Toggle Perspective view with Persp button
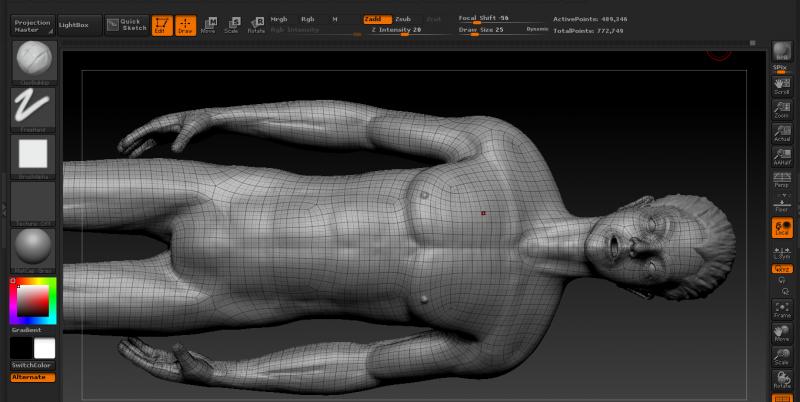 pyautogui.click(x=782, y=181)
